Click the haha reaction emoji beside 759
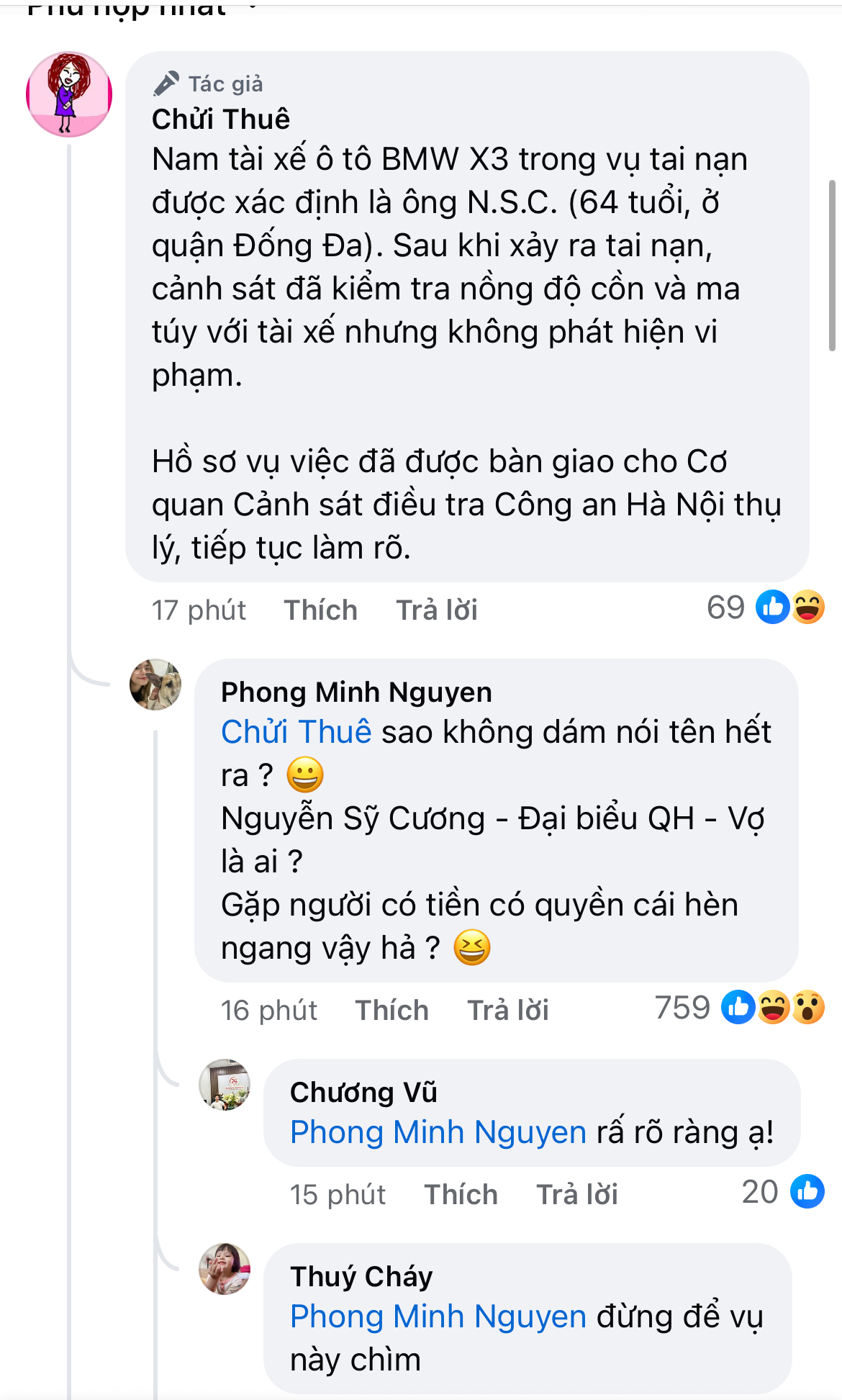The width and height of the screenshot is (842, 1400). [x=774, y=1007]
